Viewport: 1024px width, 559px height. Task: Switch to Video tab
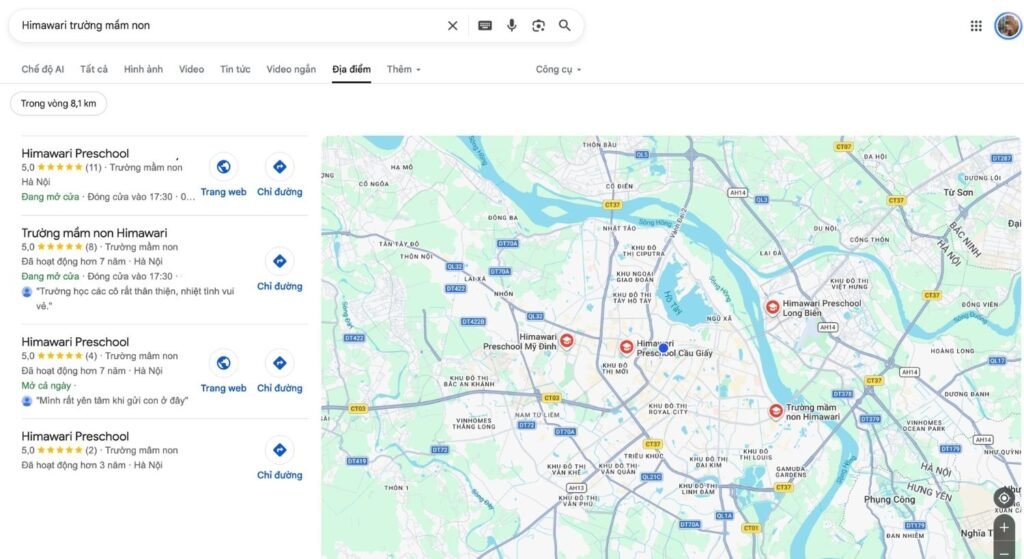point(191,69)
